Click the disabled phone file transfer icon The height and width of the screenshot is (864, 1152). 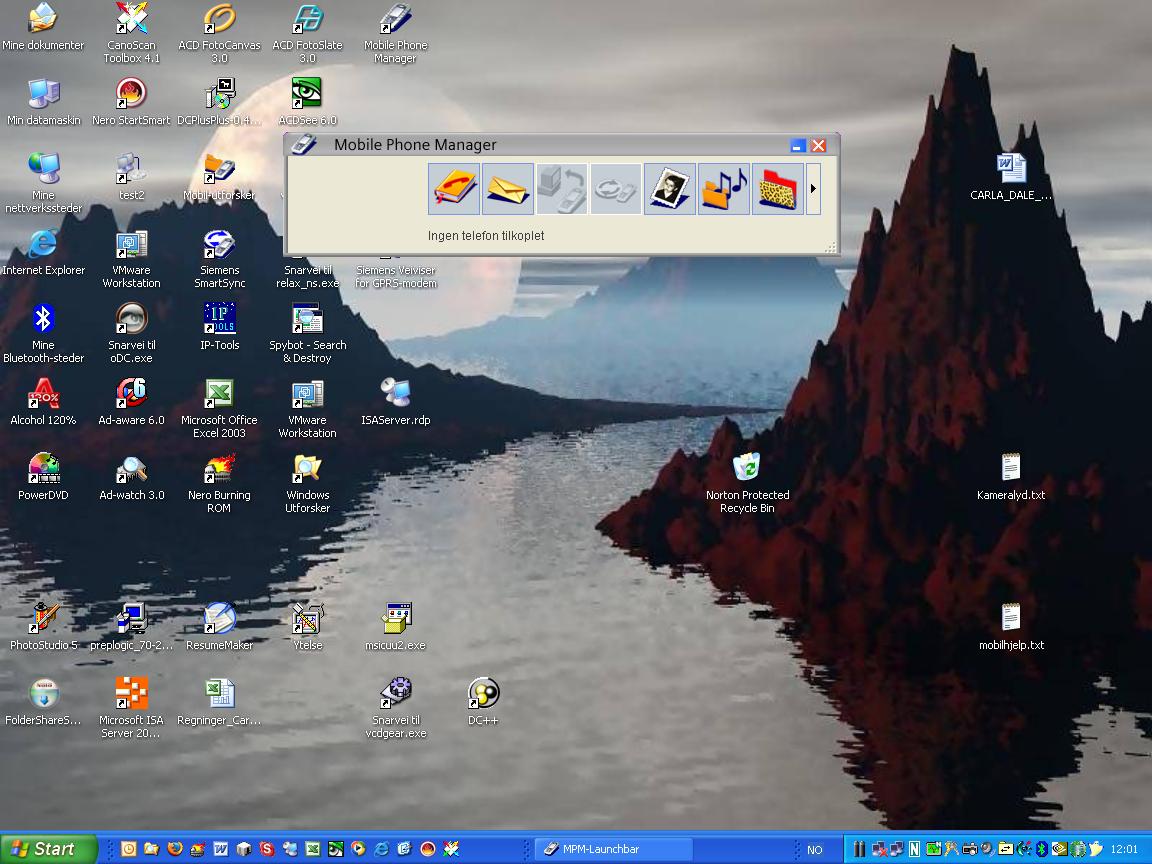click(x=562, y=189)
